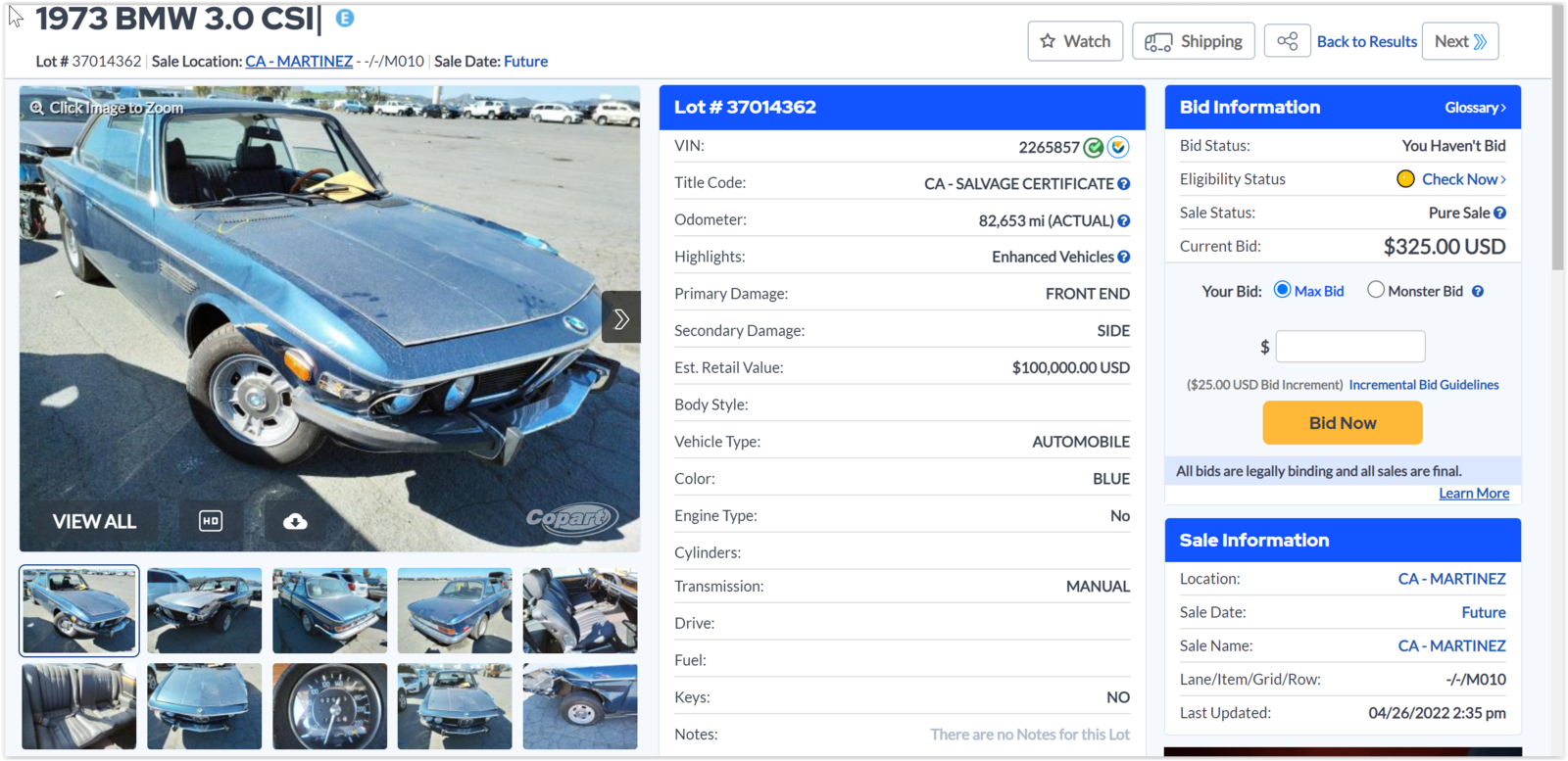Go Back to Results
This screenshot has width=1568, height=761.
[x=1367, y=41]
